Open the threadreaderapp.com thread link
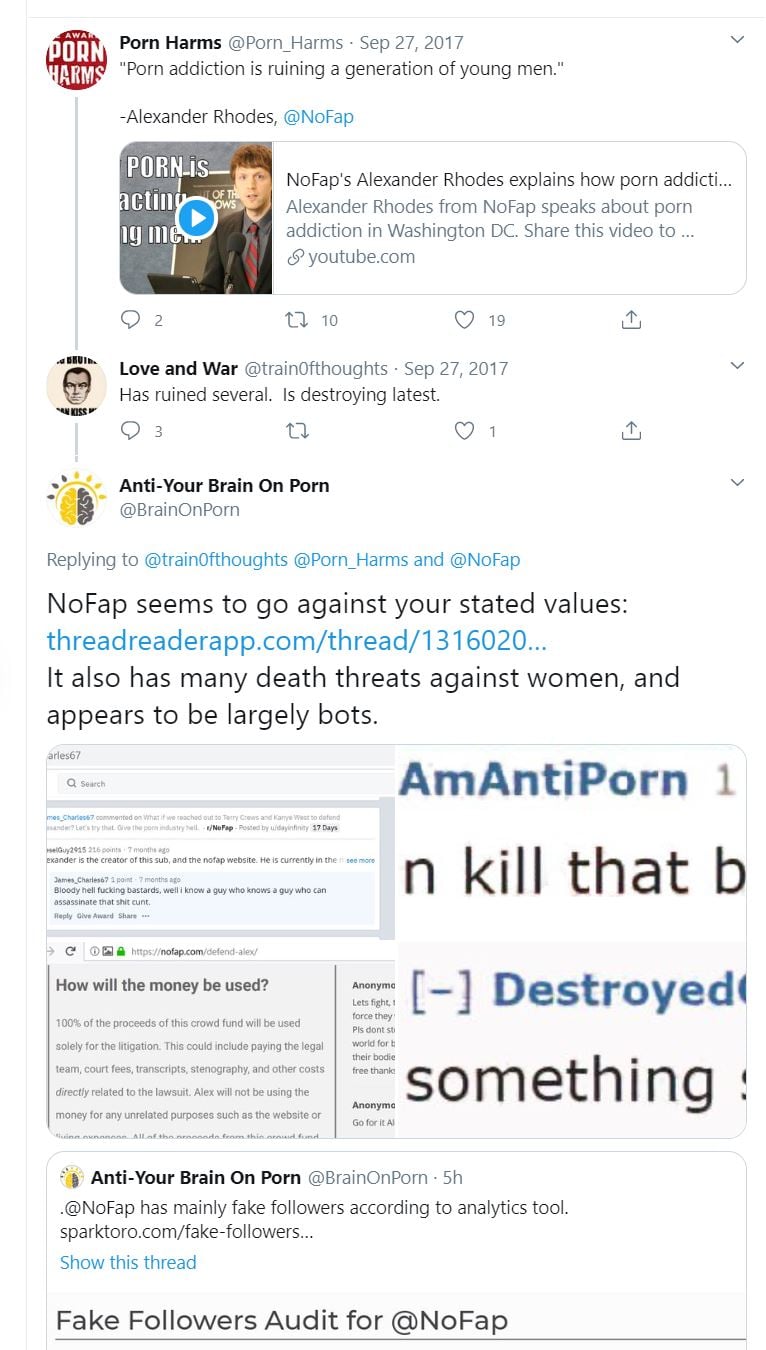 pyautogui.click(x=296, y=640)
